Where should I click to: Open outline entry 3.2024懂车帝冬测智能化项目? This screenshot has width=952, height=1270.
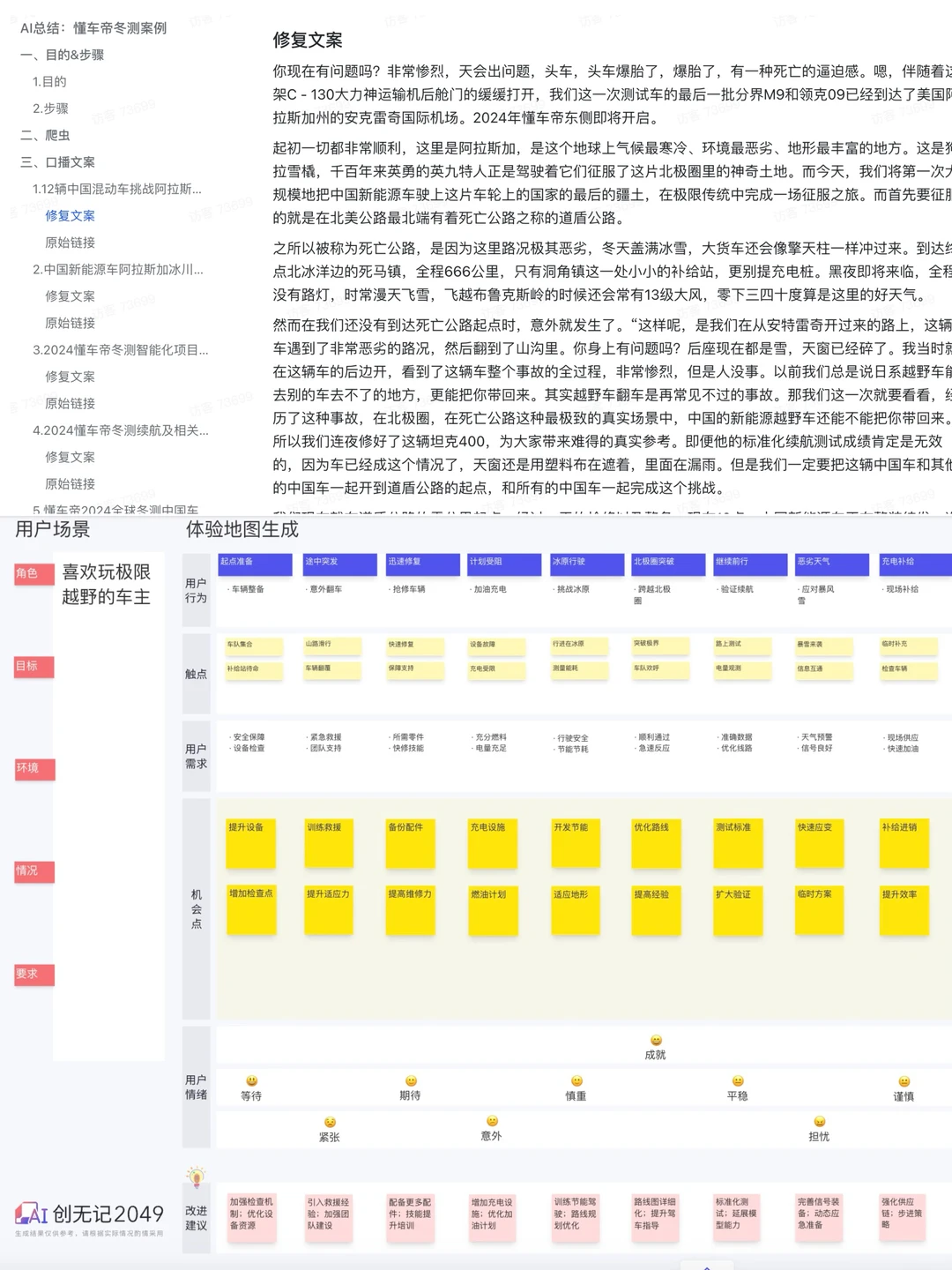(121, 350)
